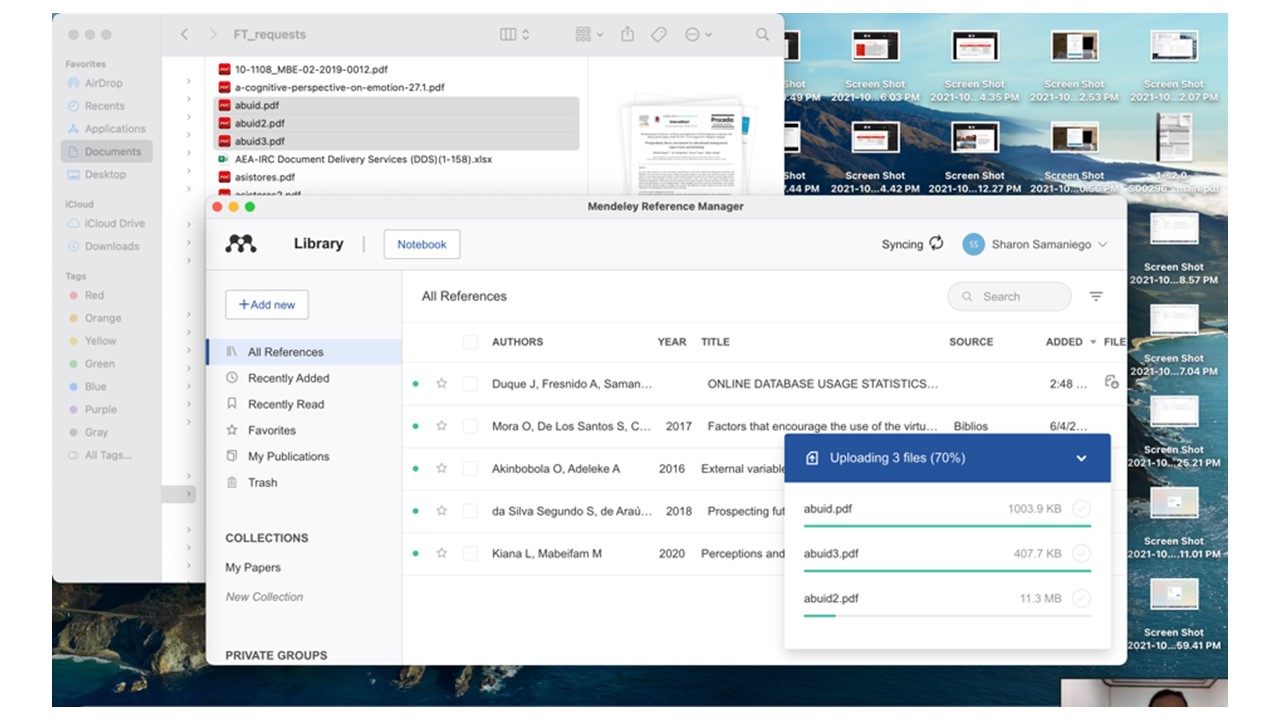Open Finder group-by dropdown
This screenshot has height=720, width=1280.
point(589,34)
